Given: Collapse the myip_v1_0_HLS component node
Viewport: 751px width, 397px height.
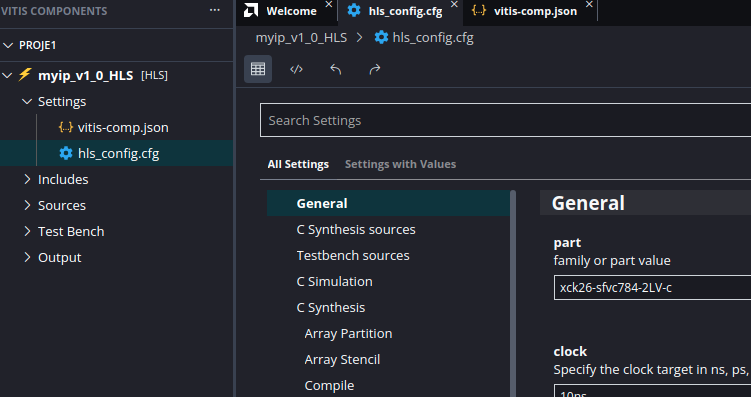Looking at the screenshot, I should pos(8,75).
